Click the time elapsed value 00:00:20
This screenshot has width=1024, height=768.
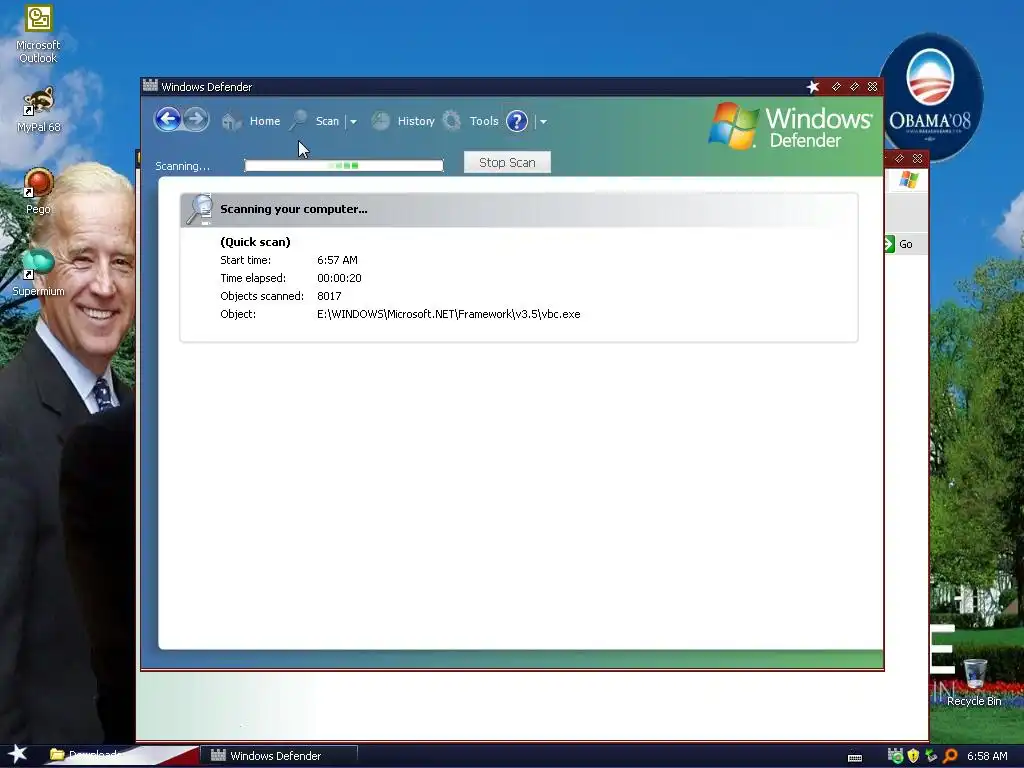click(x=340, y=278)
